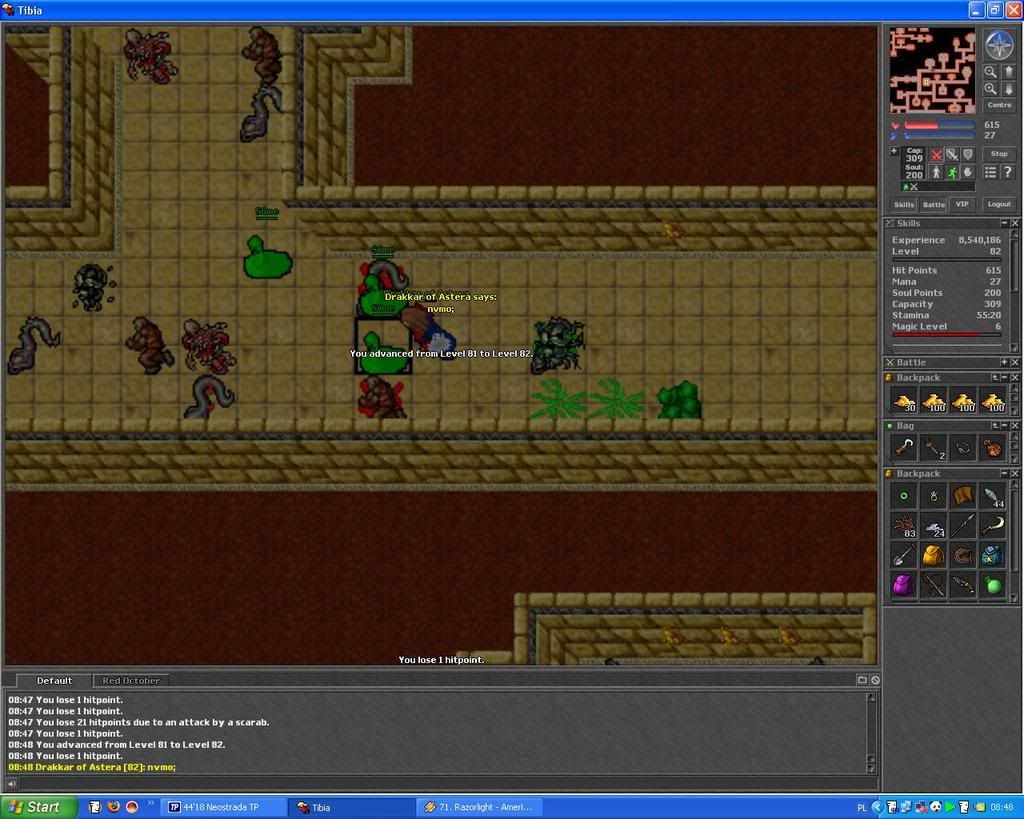
Task: Switch to the Red October chat tab
Action: (131, 681)
